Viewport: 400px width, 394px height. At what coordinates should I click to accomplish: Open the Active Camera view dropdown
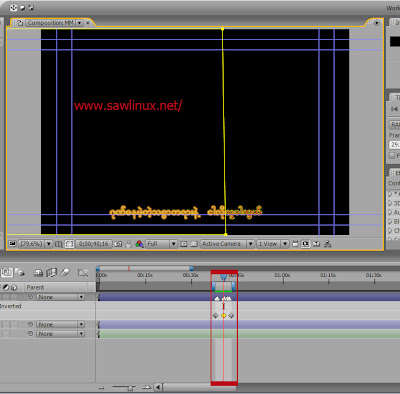pyautogui.click(x=227, y=244)
